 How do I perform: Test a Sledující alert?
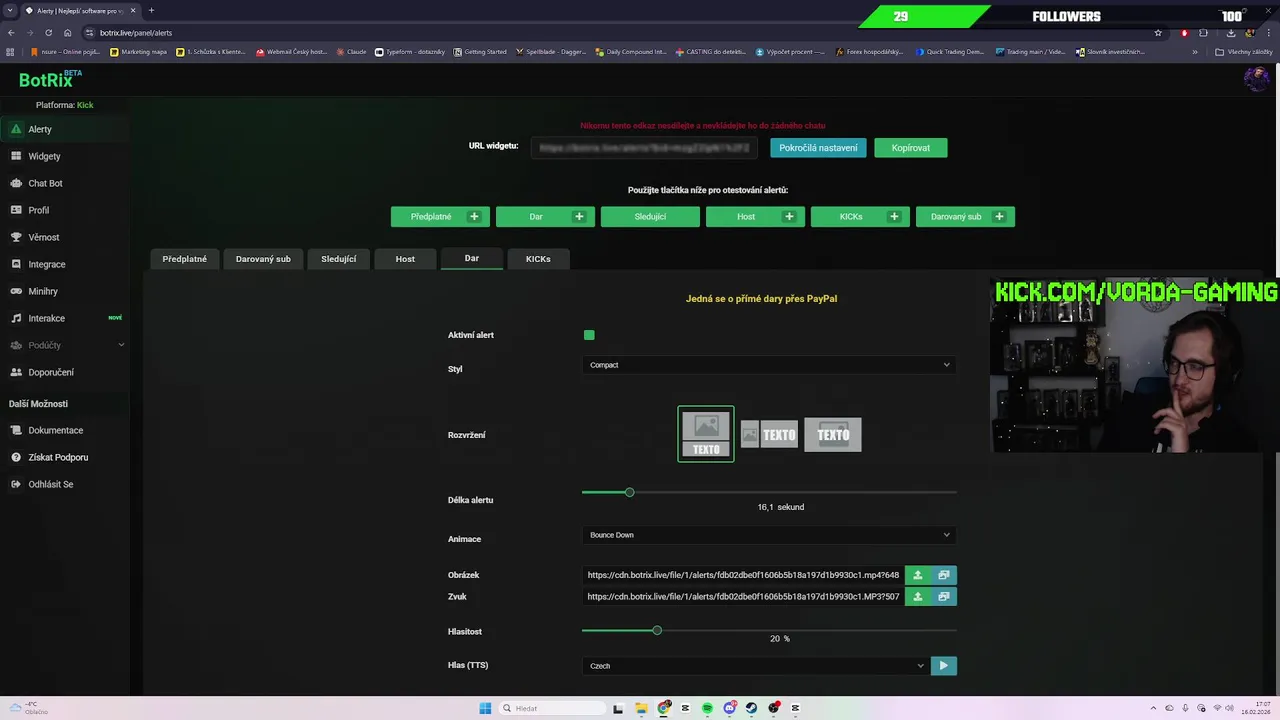(650, 216)
